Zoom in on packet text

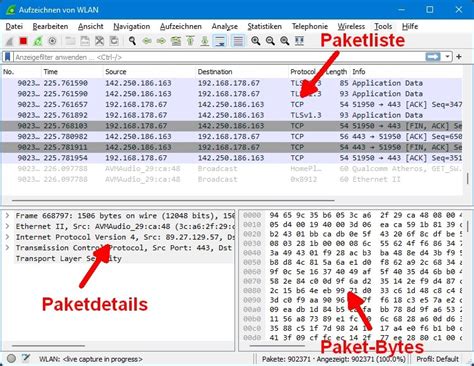point(256,41)
